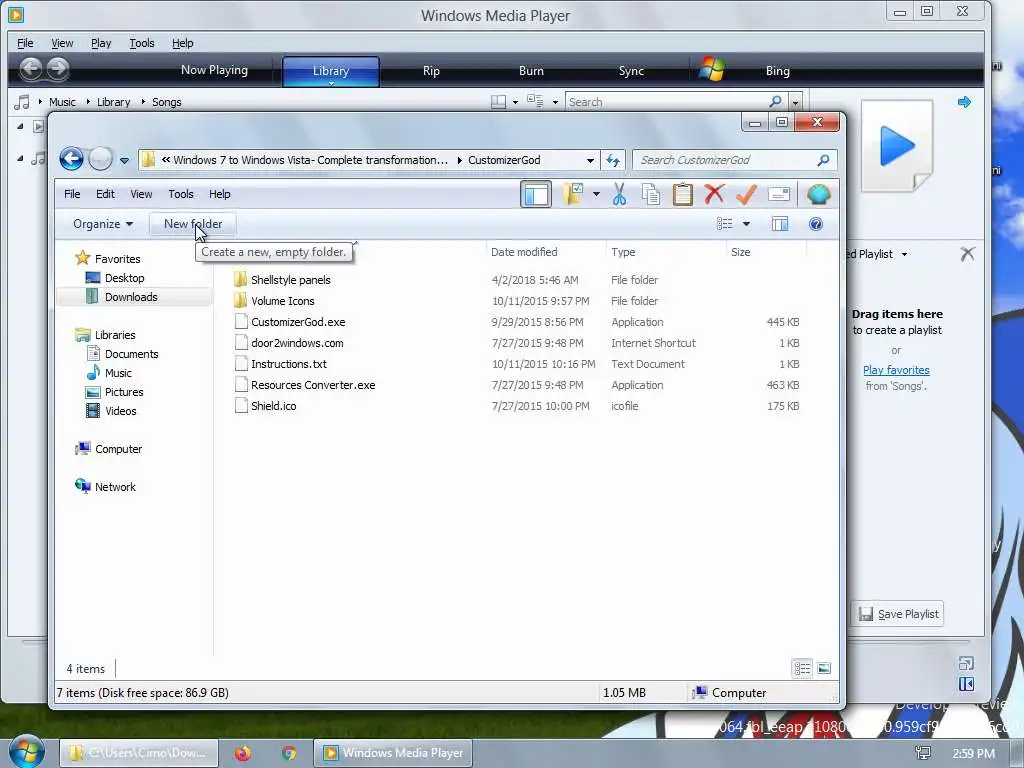Select Favorites in navigation pane
The image size is (1024, 768).
coord(117,259)
